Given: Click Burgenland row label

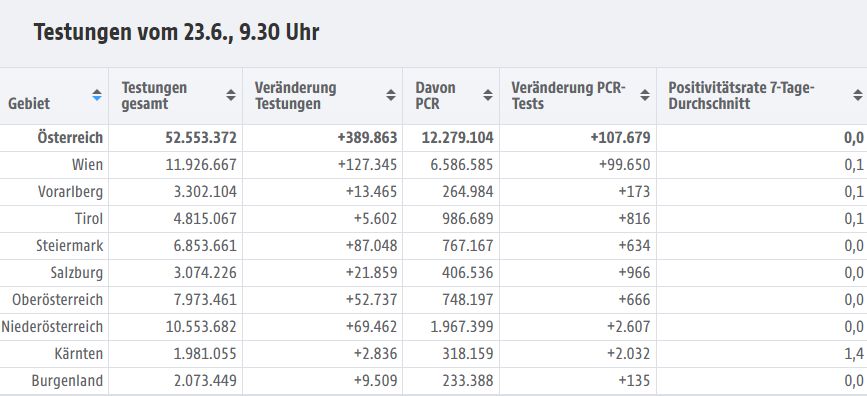Looking at the screenshot, I should 67,382.
